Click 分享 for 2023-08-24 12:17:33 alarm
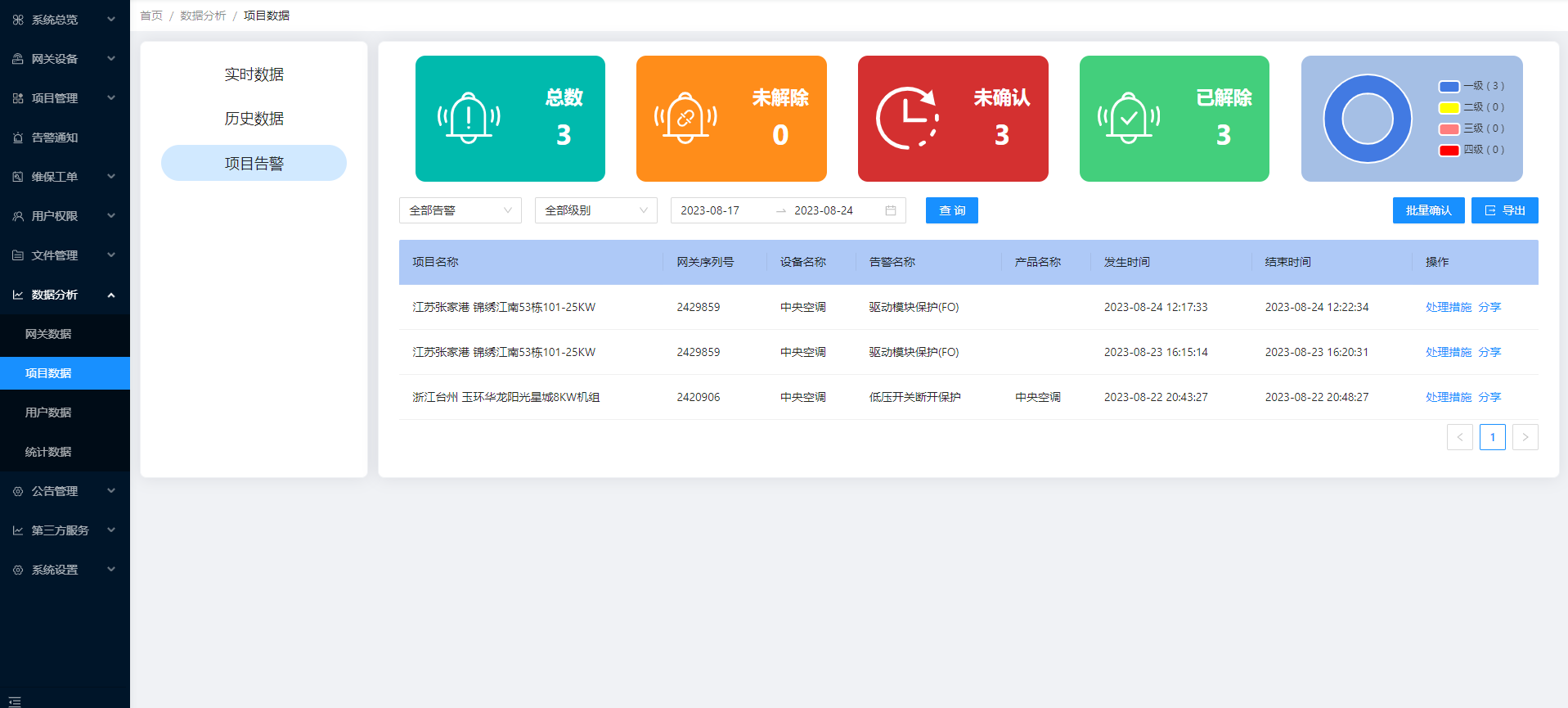 1489,307
